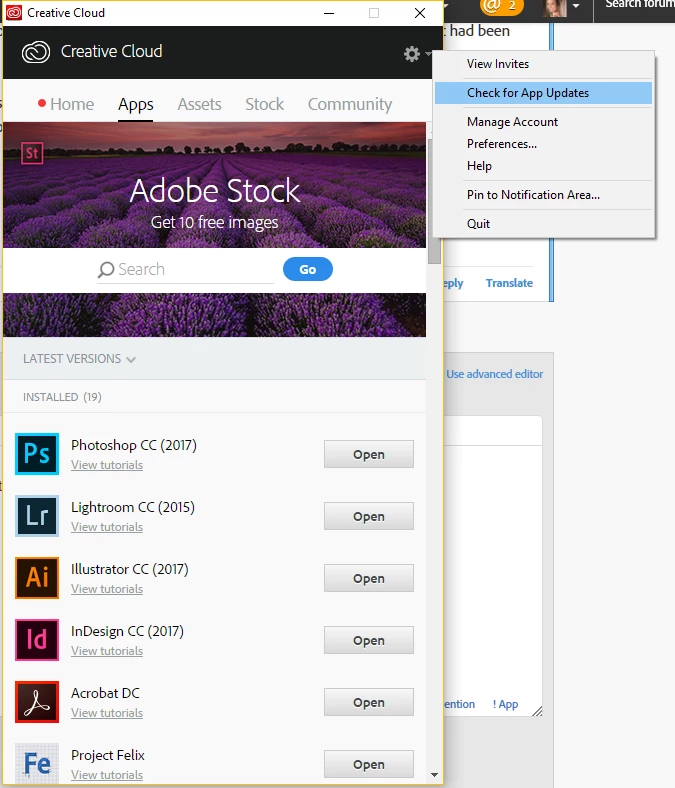Click the Acrobat DC app icon
675x788 pixels.
pos(37,702)
